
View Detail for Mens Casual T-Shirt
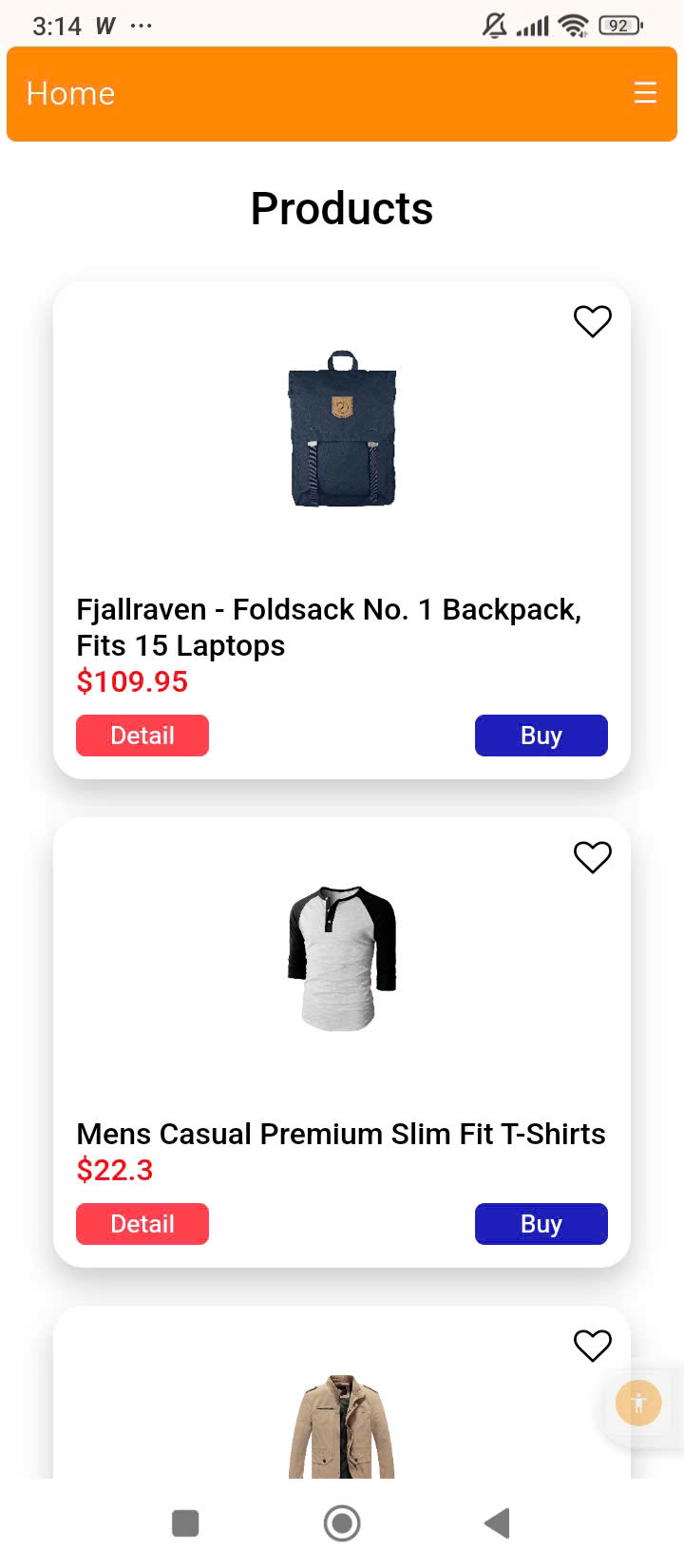tap(142, 1224)
